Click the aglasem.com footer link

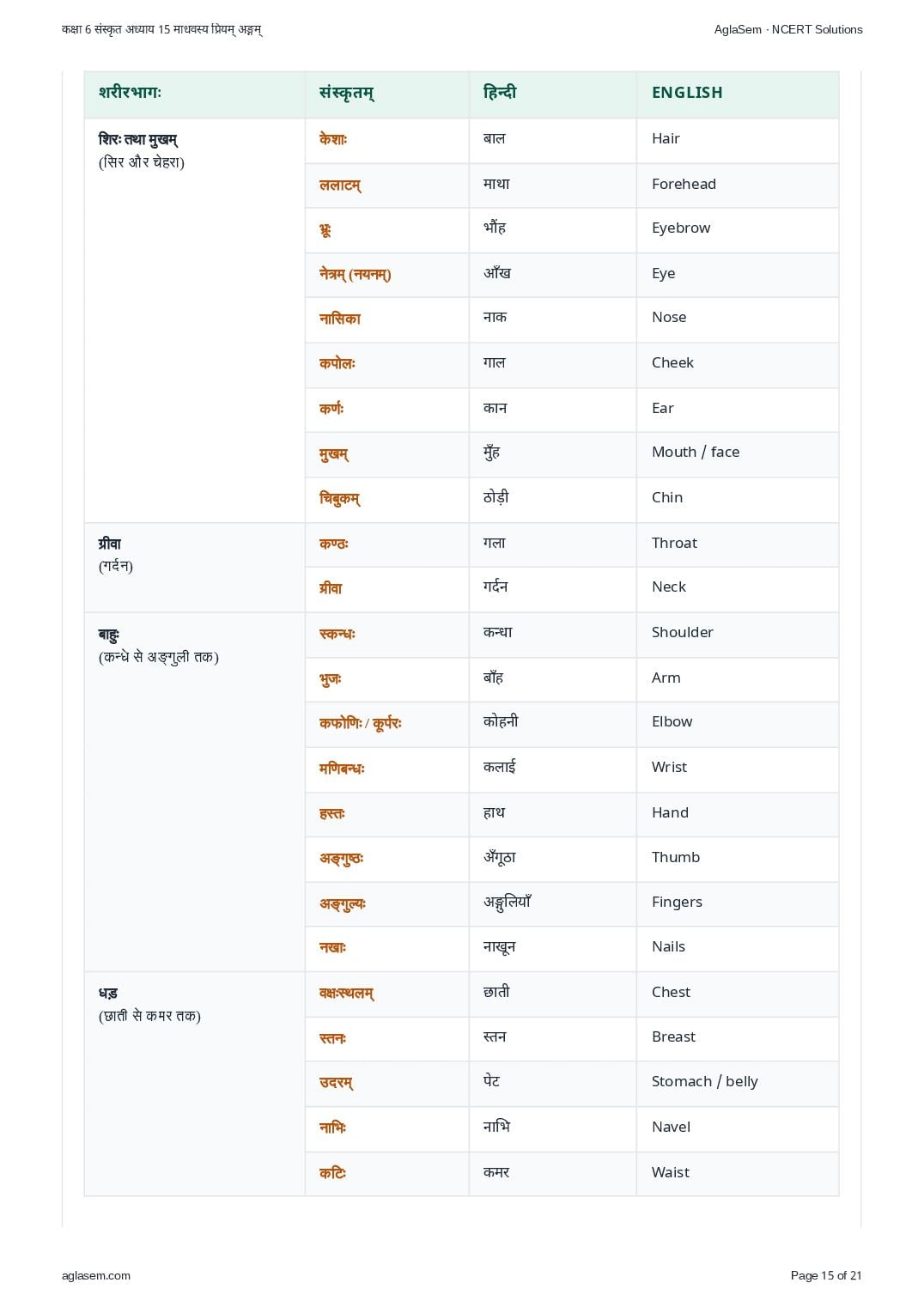[96, 1275]
